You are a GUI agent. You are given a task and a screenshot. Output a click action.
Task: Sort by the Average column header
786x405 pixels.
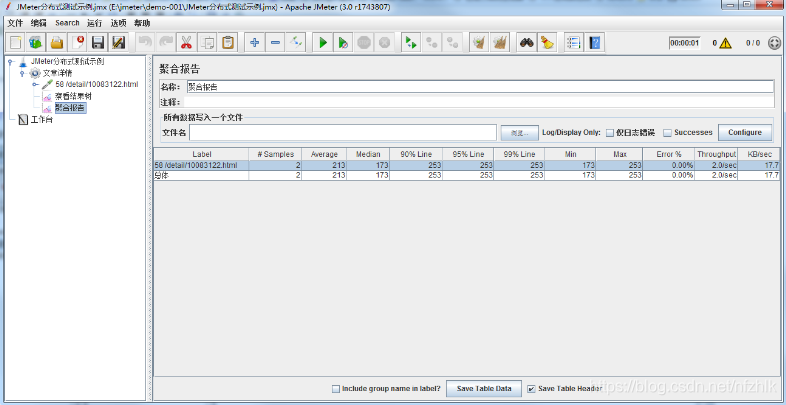click(324, 154)
